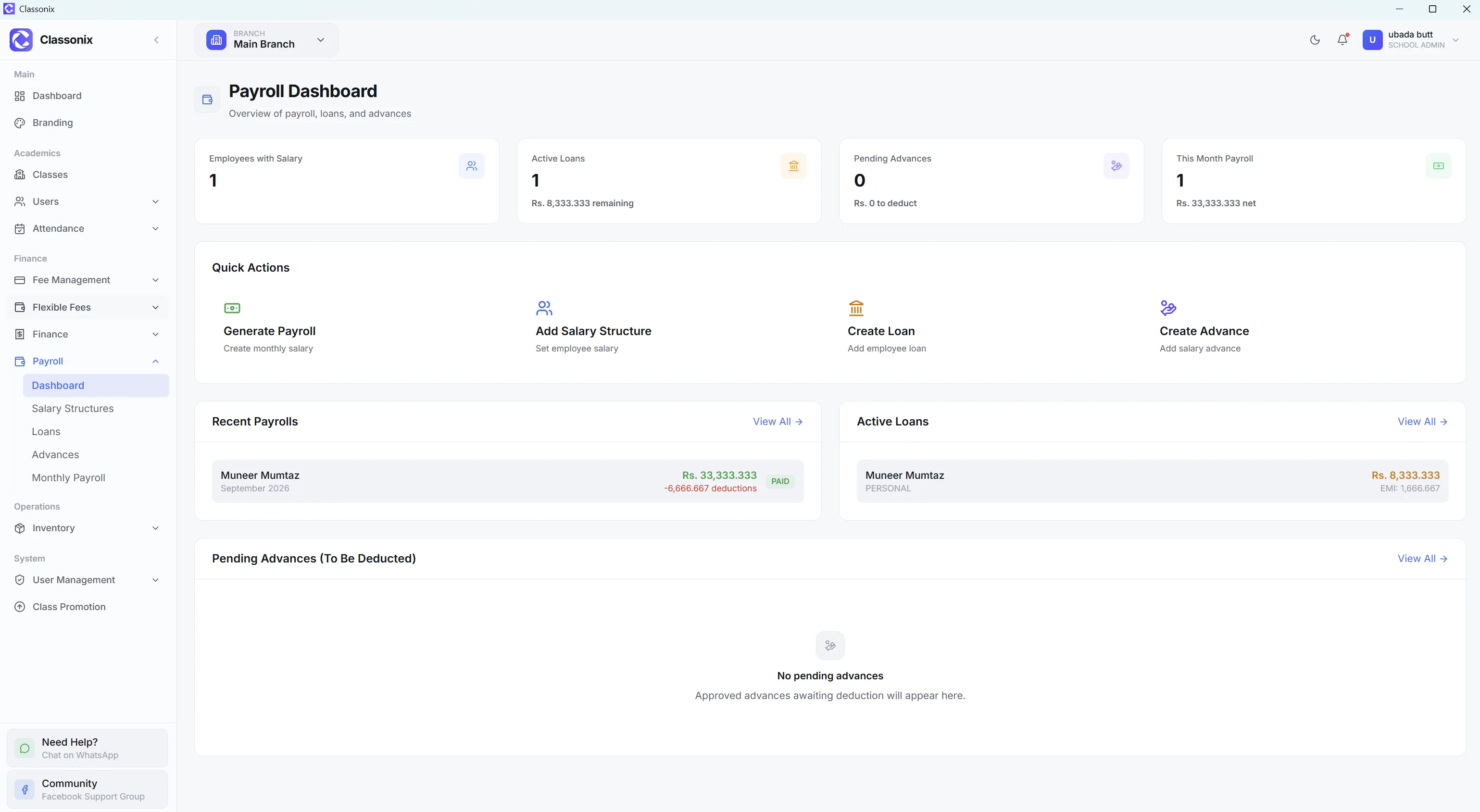Click This Month Payroll banknote icon
The height and width of the screenshot is (812, 1480).
[x=1438, y=166]
